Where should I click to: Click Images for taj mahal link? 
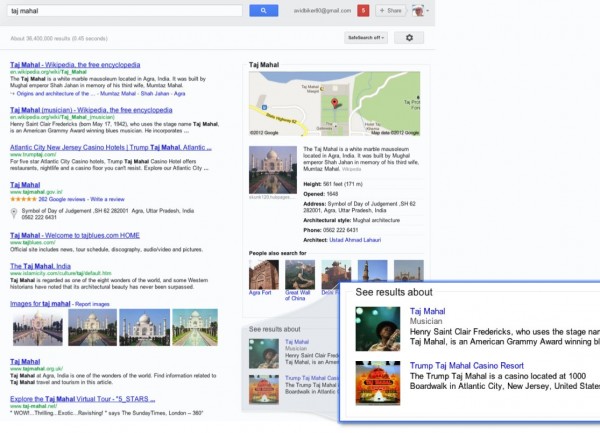coord(40,304)
